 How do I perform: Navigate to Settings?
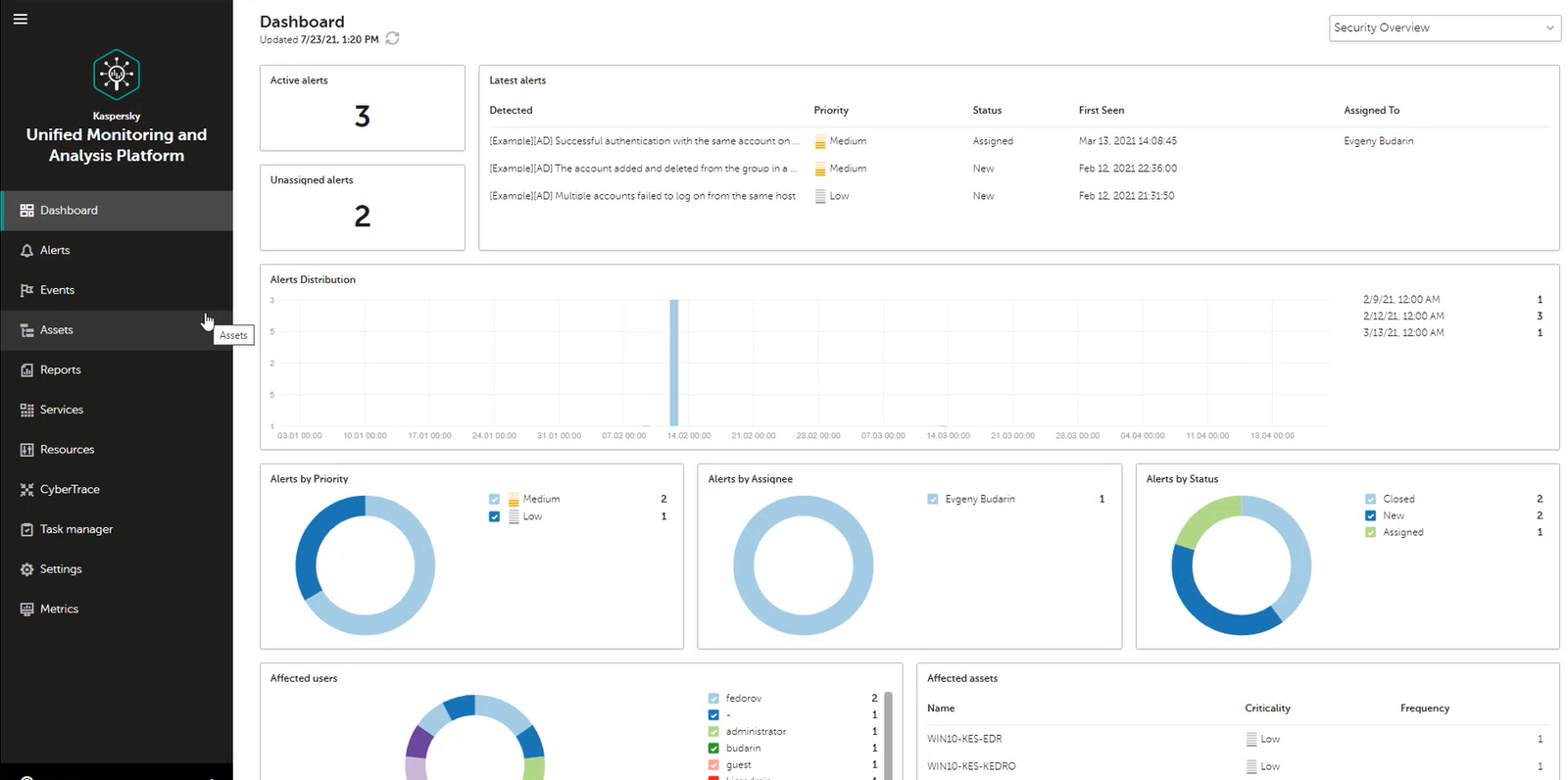117,569
